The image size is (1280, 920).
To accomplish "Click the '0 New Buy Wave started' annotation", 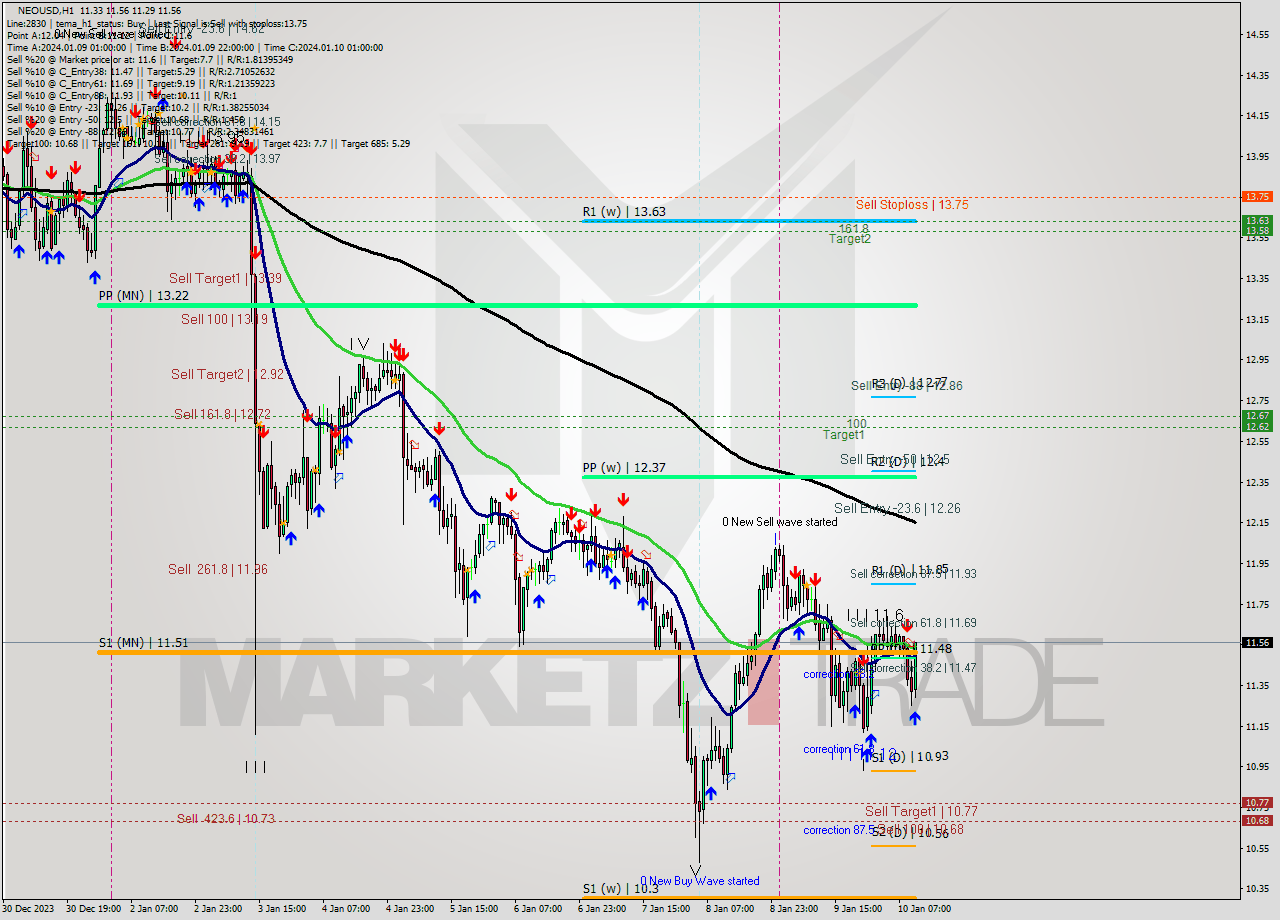I will pos(700,881).
